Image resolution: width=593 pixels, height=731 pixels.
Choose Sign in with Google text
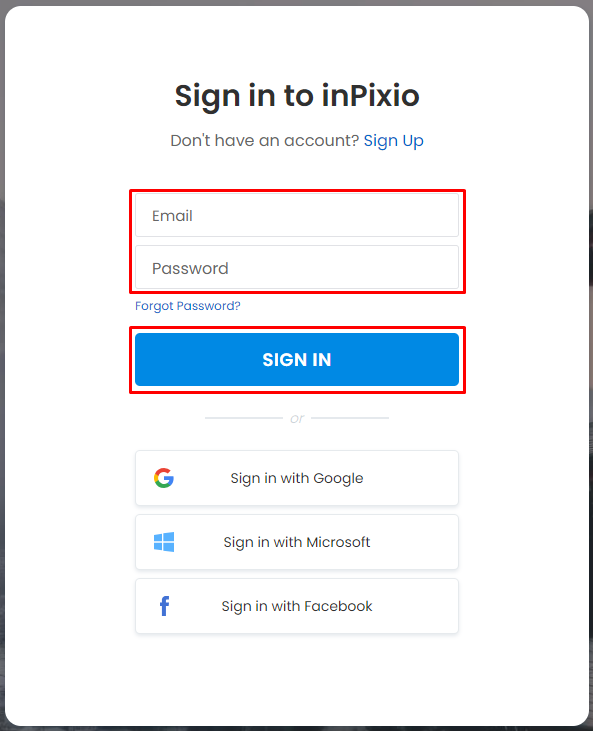click(x=297, y=478)
